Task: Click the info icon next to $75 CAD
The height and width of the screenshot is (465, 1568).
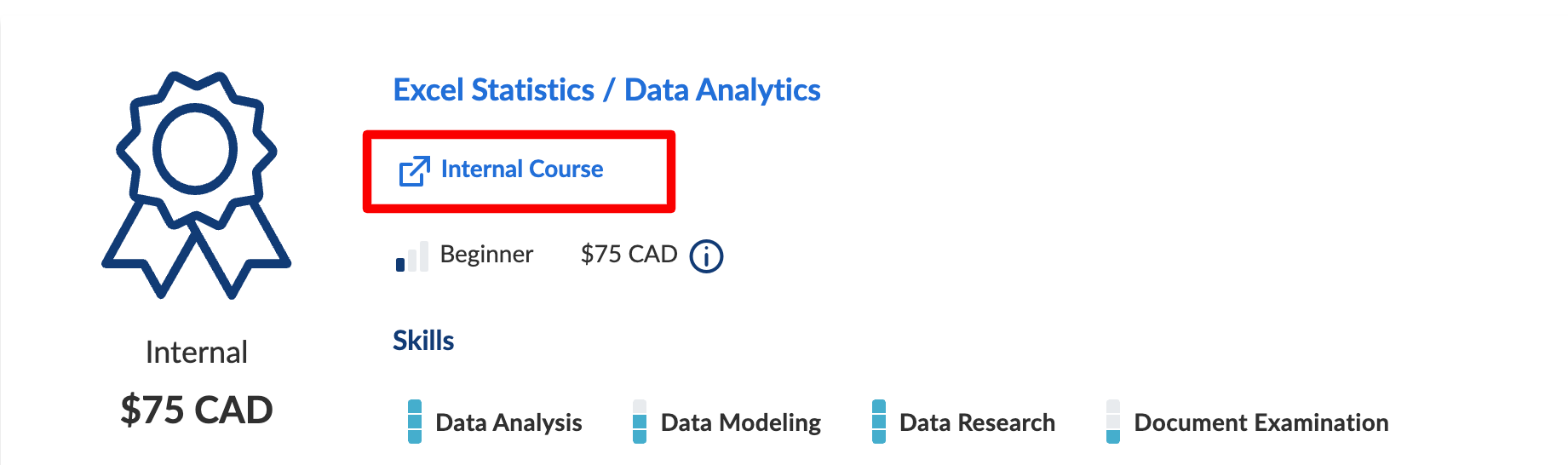Action: point(706,255)
